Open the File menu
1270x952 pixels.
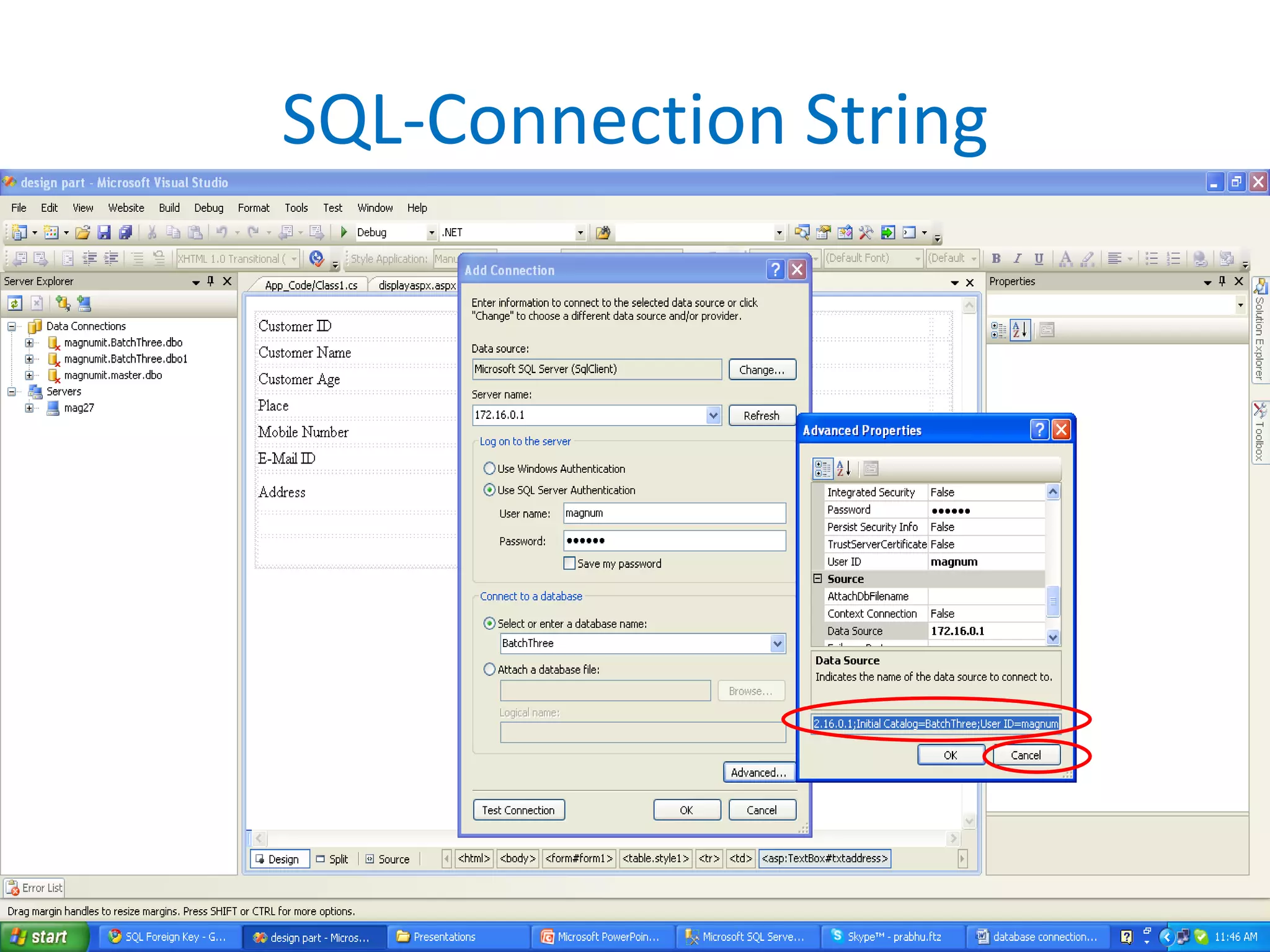point(19,208)
